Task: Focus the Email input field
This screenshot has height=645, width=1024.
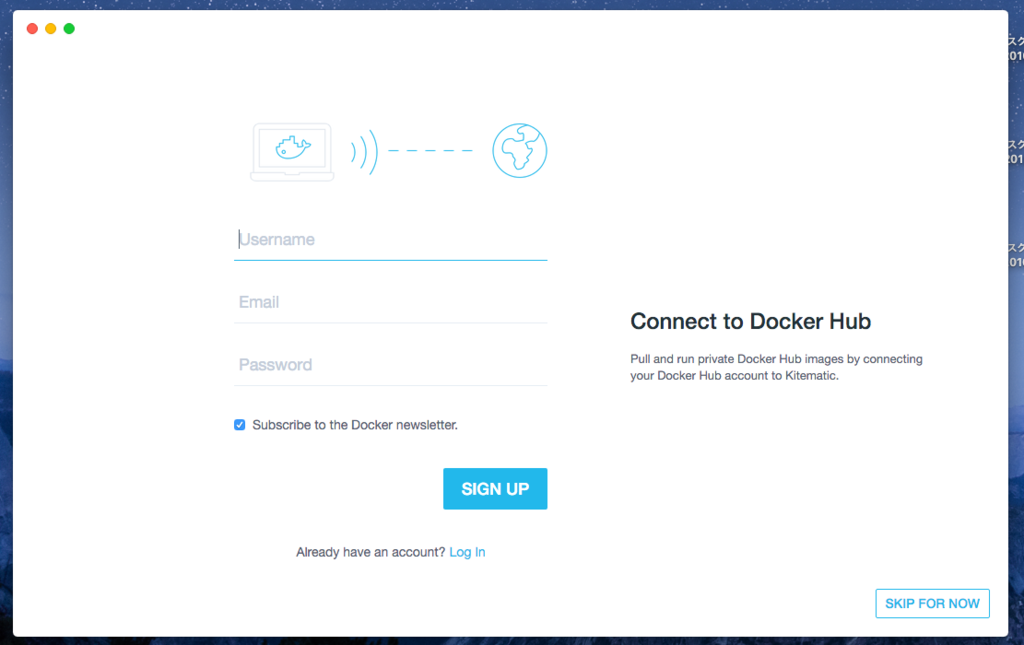Action: pos(391,302)
